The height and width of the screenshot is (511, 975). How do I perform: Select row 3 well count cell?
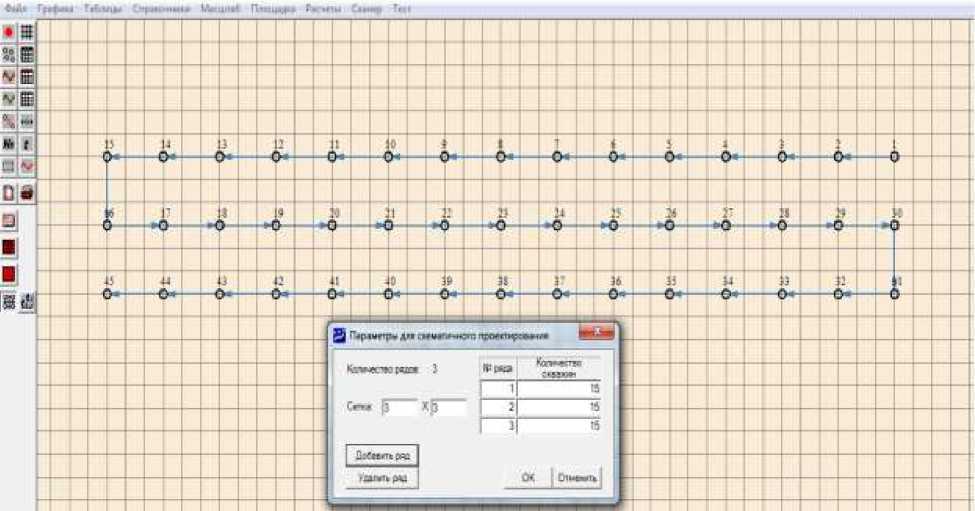click(x=558, y=426)
